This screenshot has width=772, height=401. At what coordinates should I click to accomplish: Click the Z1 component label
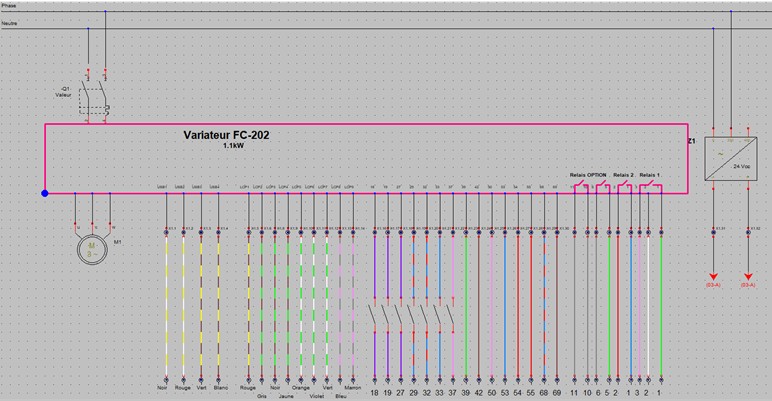692,142
